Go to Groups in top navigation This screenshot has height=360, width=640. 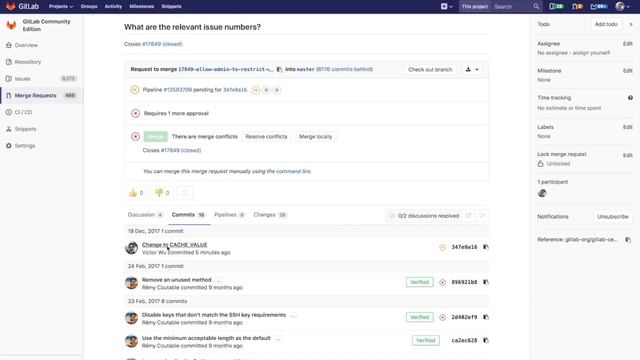(89, 7)
